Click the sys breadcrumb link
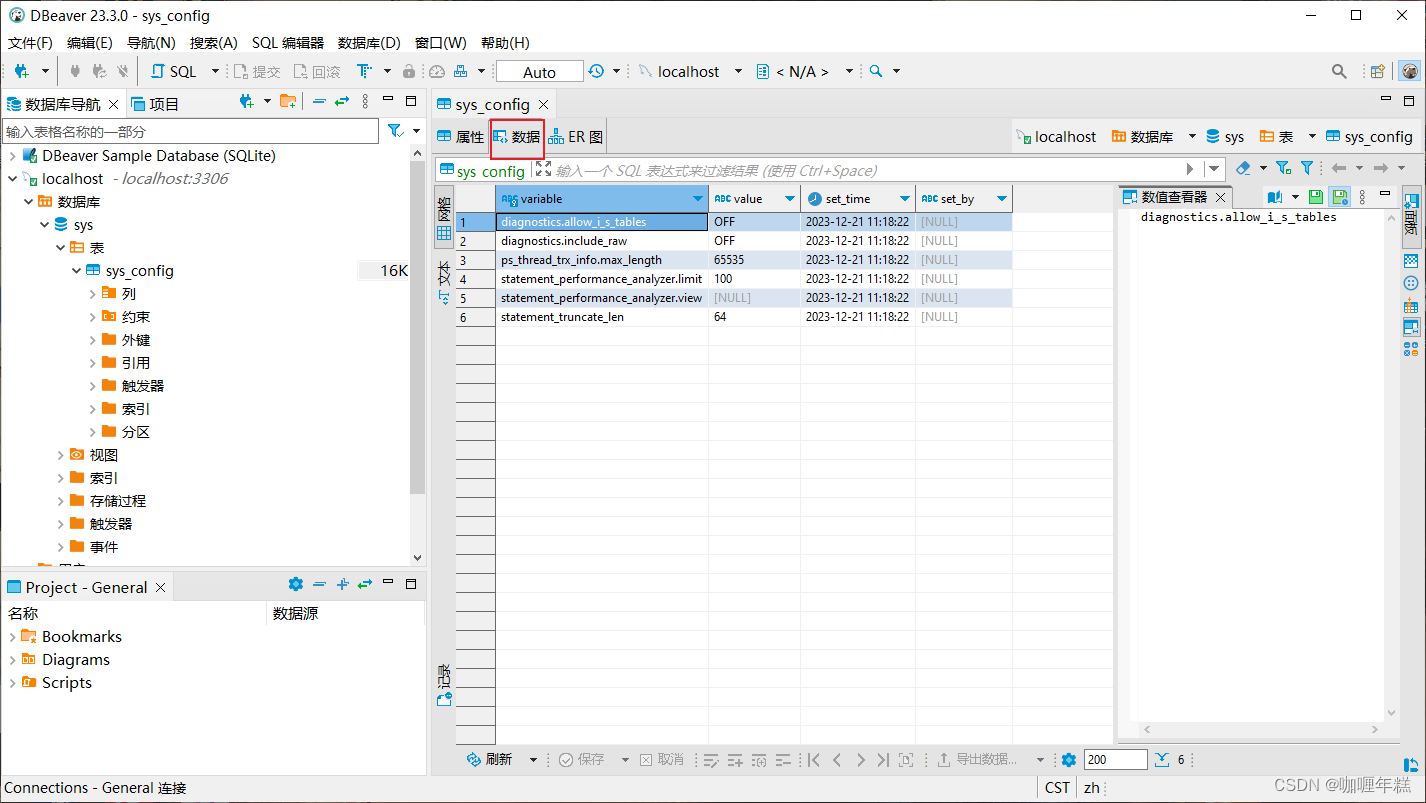 click(1225, 137)
